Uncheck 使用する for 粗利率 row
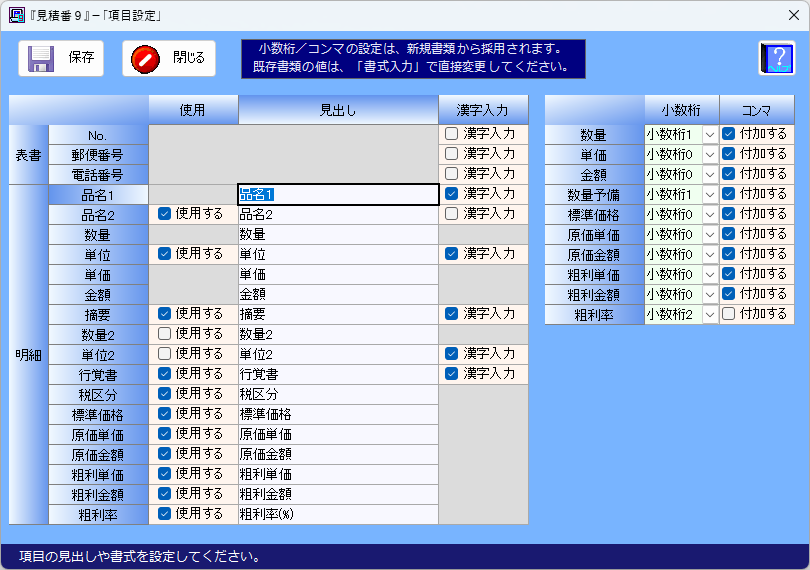Screen dimensions: 810x570 coord(164,513)
